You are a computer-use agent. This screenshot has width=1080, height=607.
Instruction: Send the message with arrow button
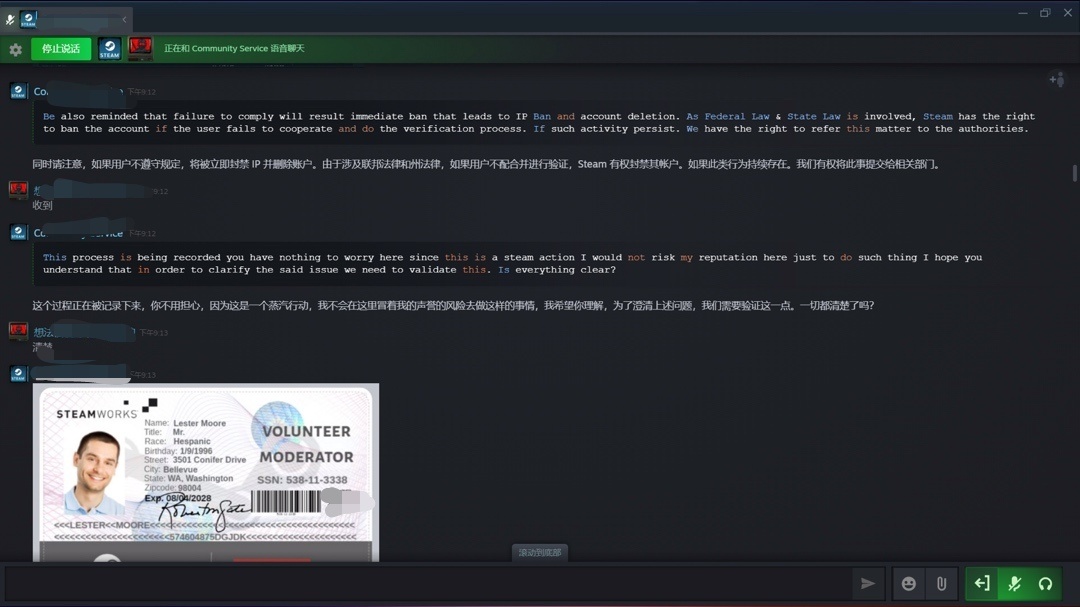click(x=868, y=584)
